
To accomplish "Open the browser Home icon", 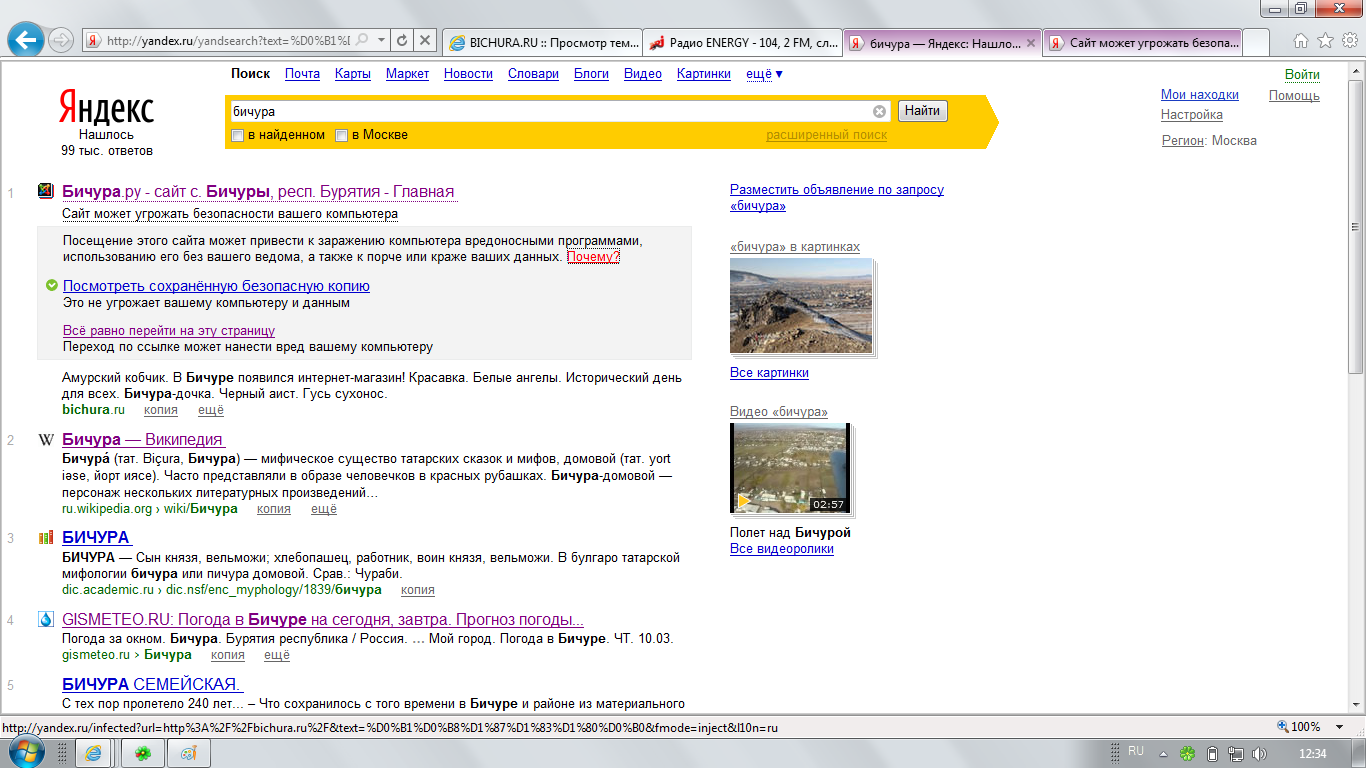I will tap(1301, 41).
